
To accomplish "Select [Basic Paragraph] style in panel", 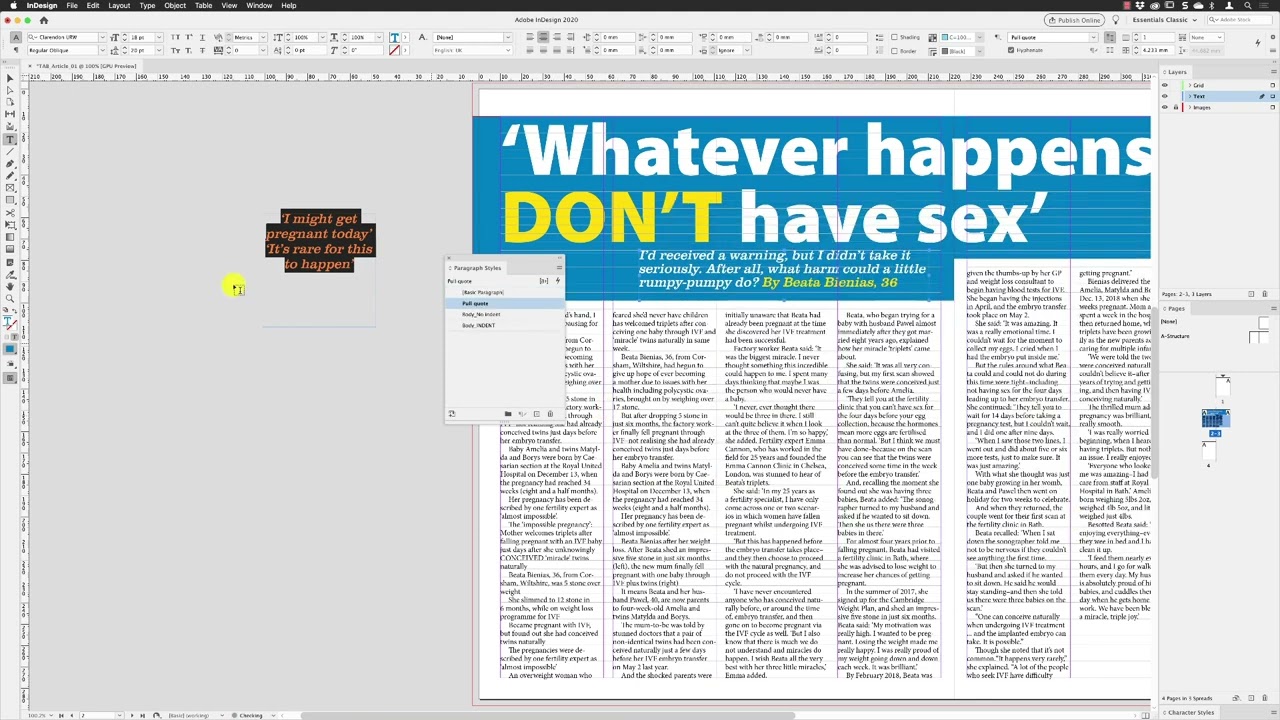I will [505, 292].
